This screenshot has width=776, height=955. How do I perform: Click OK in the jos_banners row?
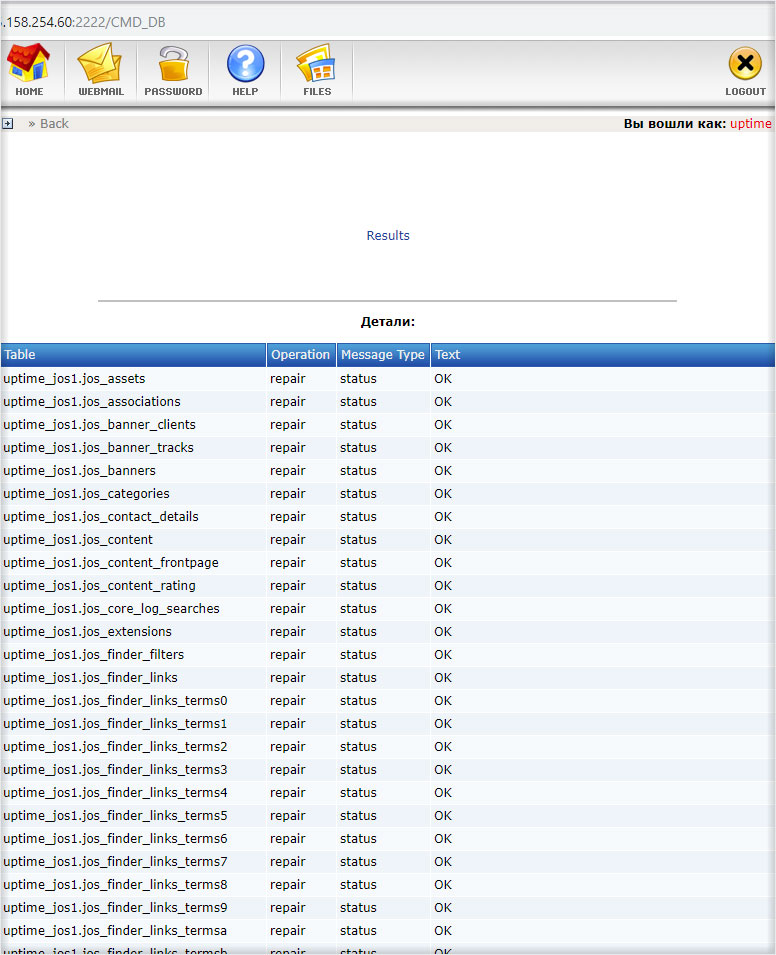[x=443, y=471]
